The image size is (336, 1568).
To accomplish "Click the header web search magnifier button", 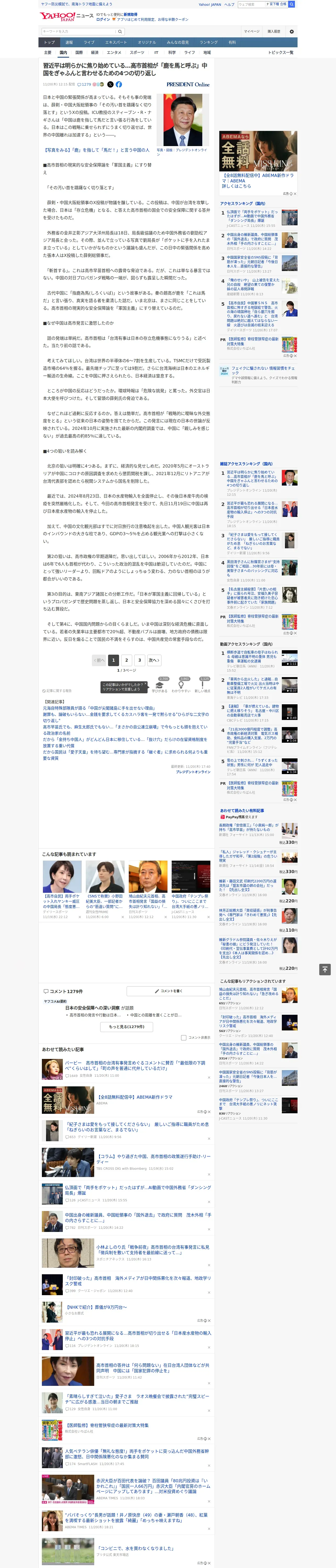I will (292, 4).
